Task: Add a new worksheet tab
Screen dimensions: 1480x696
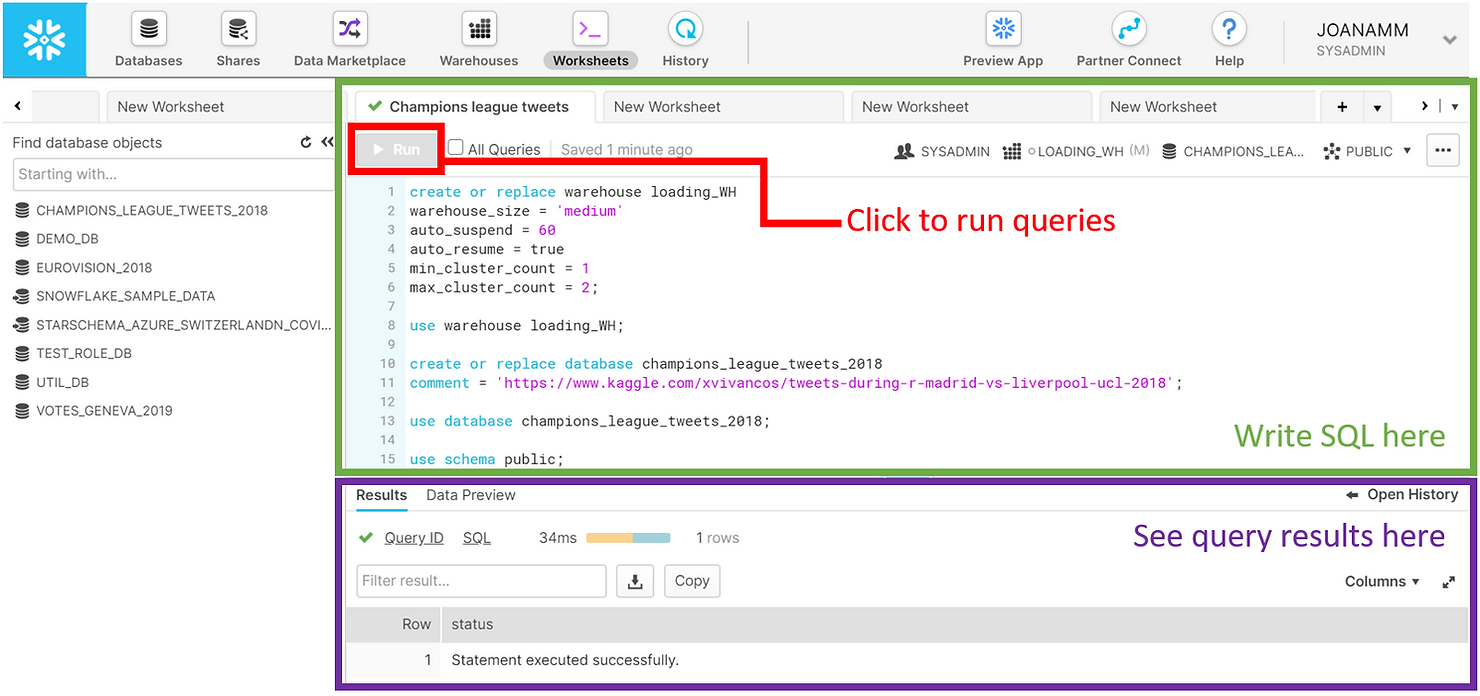Action: pos(1342,107)
